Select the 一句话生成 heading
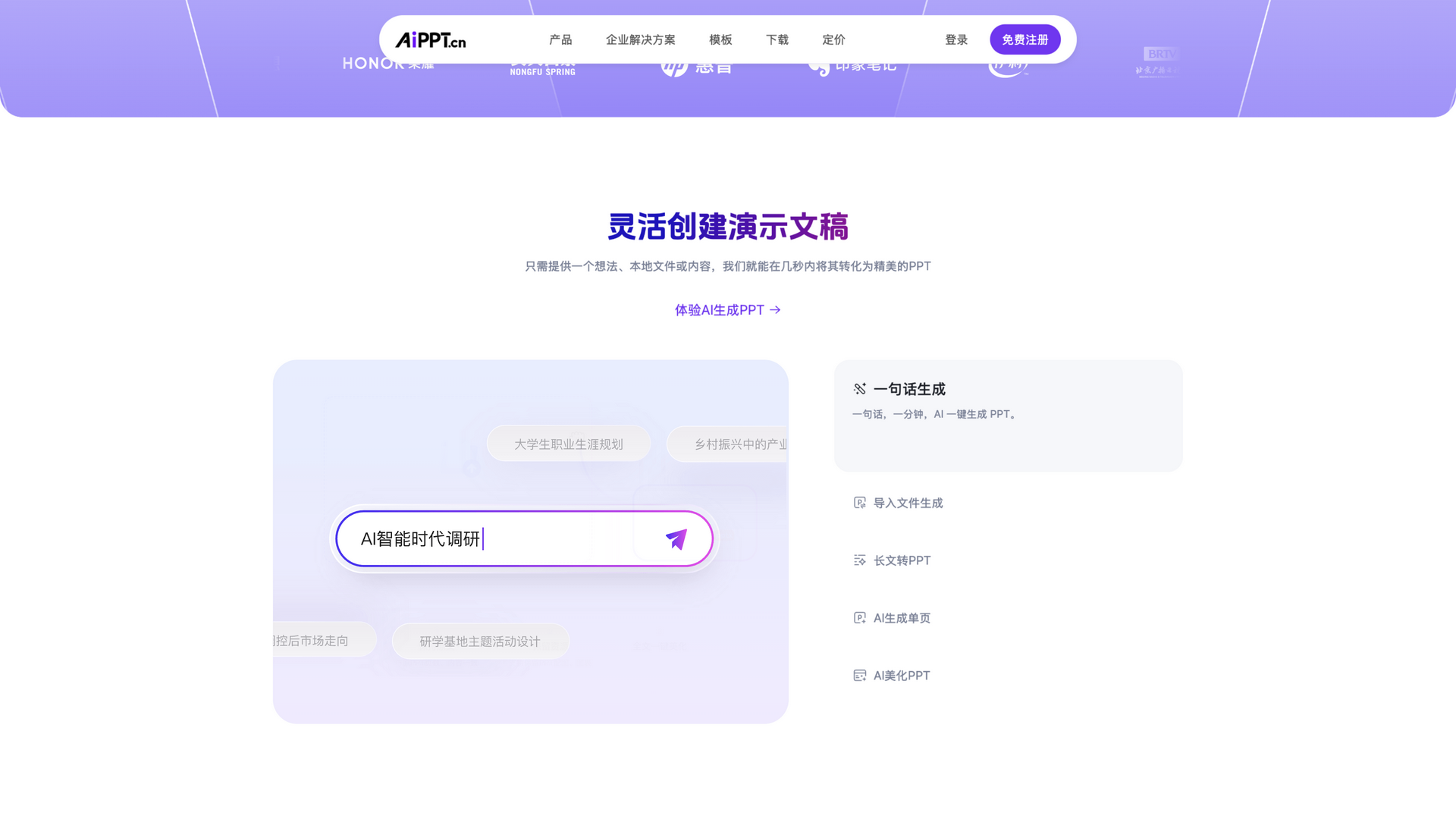This screenshot has height=819, width=1456. [909, 389]
